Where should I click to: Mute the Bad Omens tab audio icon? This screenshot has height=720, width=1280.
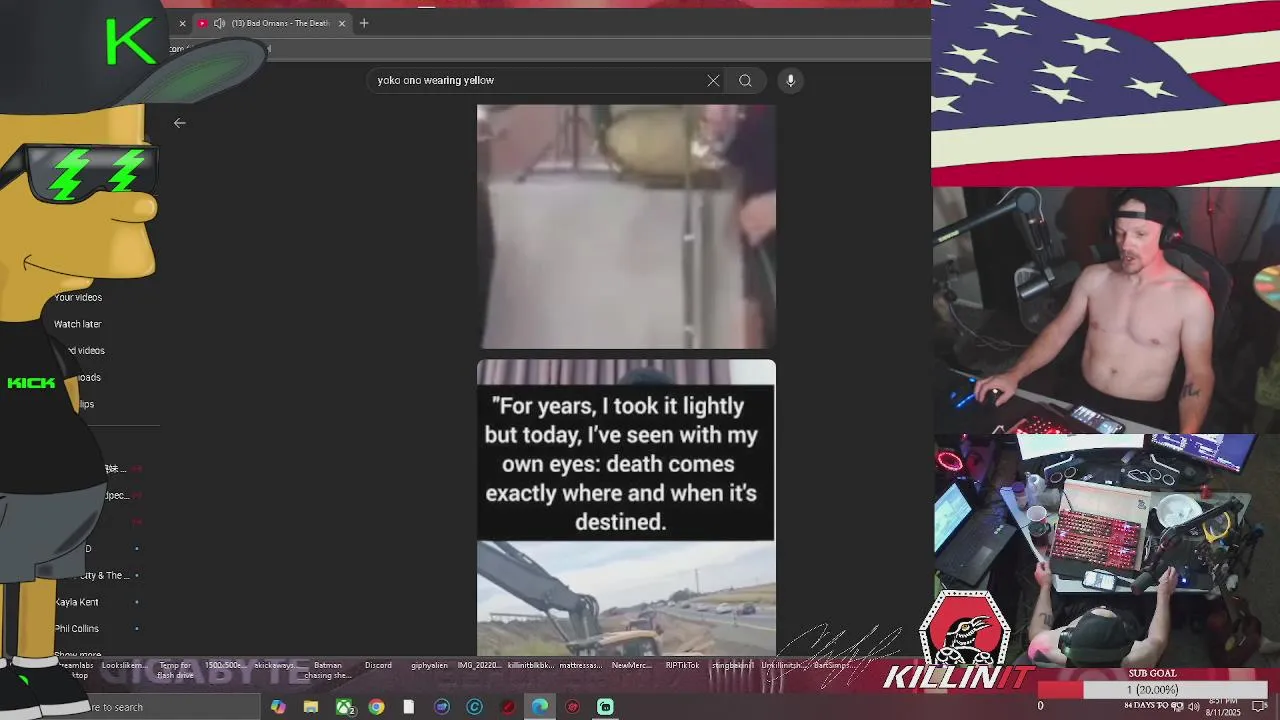[x=219, y=23]
